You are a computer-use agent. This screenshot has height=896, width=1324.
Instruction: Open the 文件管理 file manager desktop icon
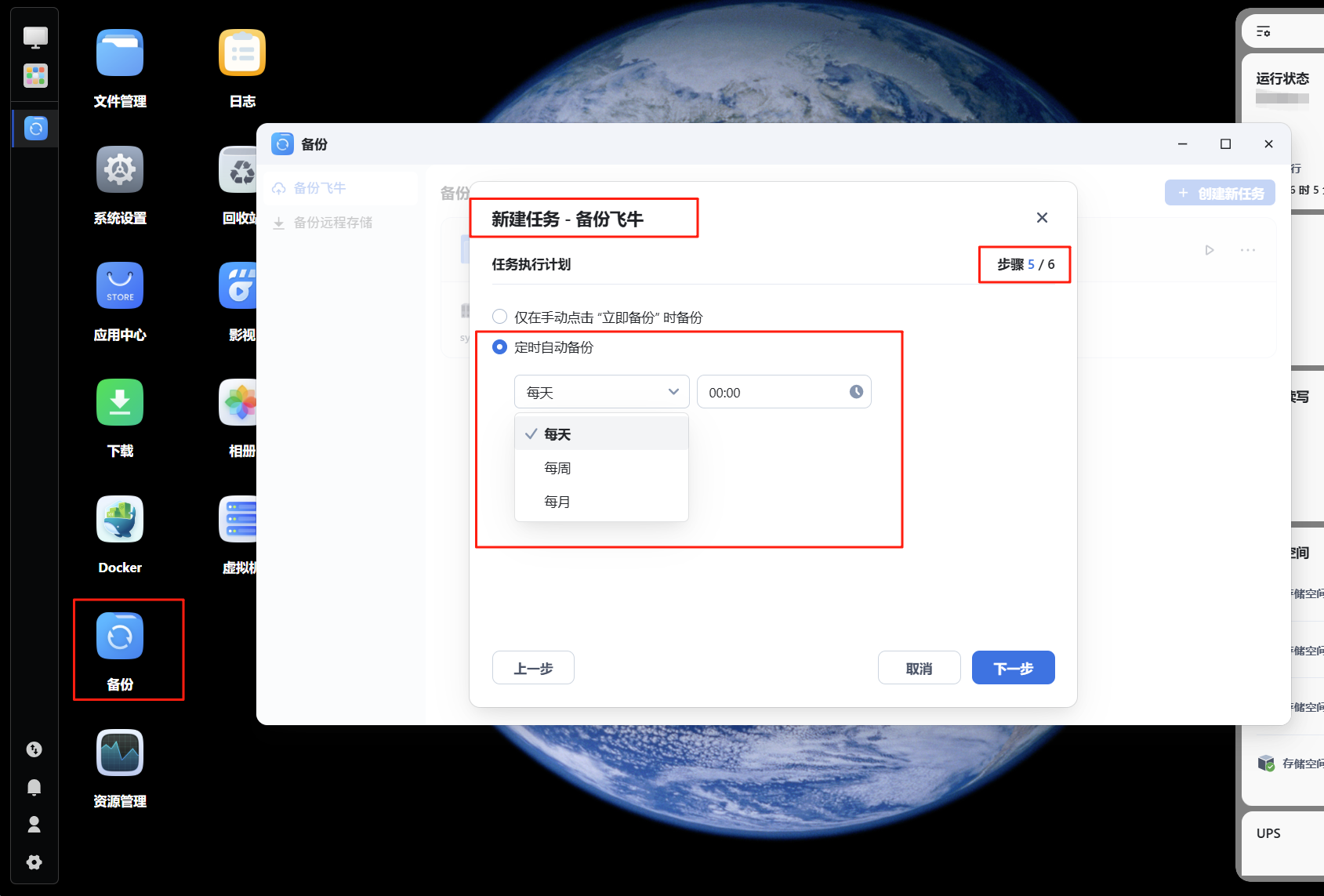coord(120,53)
